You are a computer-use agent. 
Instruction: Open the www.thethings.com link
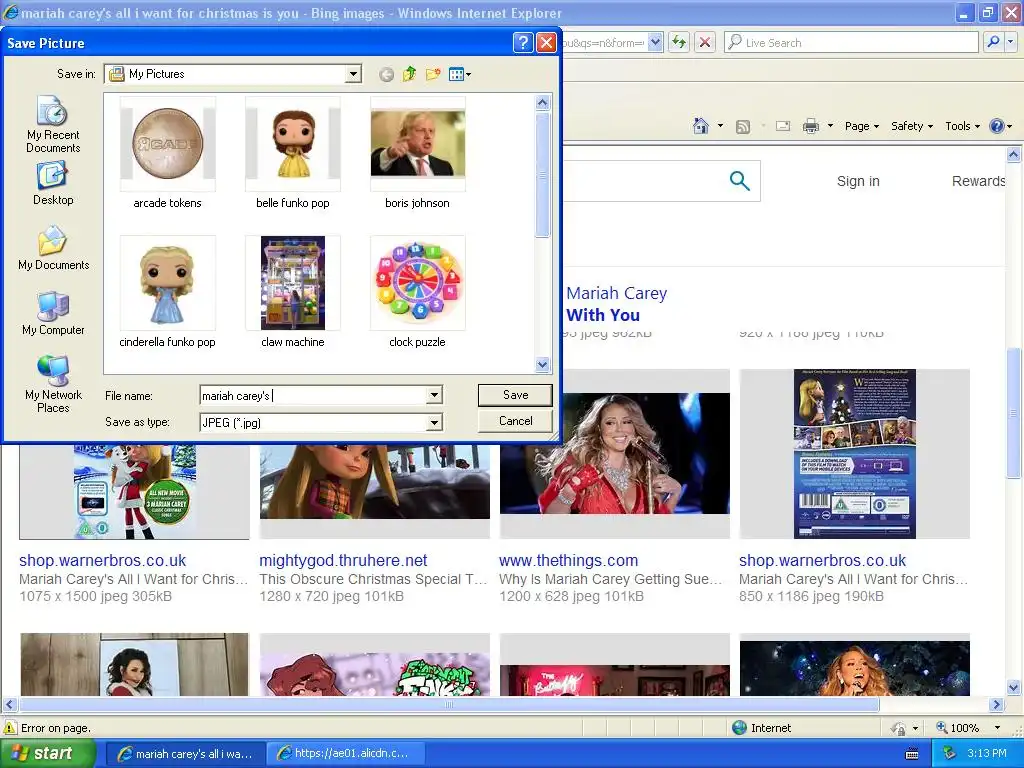(568, 560)
